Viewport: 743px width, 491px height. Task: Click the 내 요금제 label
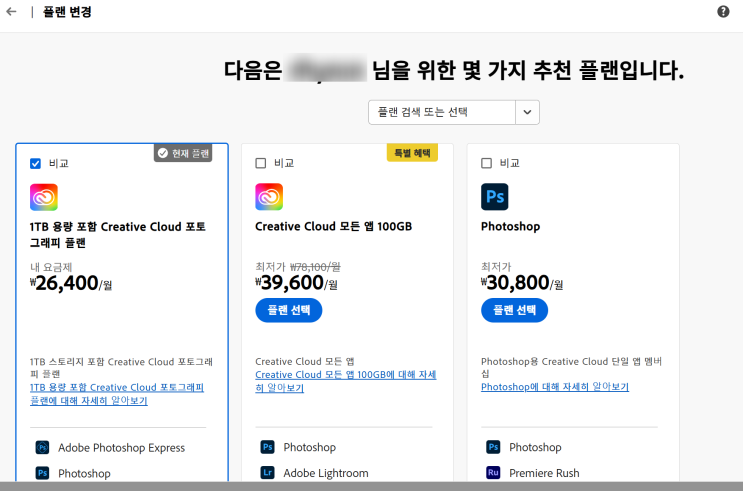(51, 267)
